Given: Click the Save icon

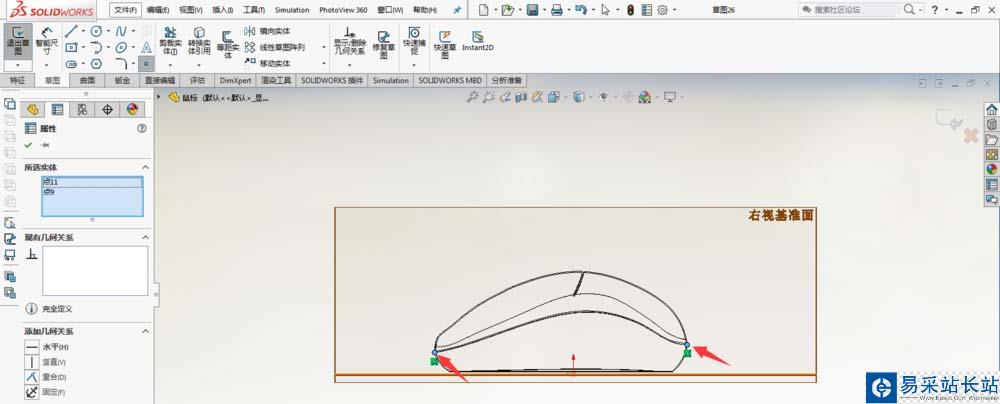Looking at the screenshot, I should (x=532, y=10).
